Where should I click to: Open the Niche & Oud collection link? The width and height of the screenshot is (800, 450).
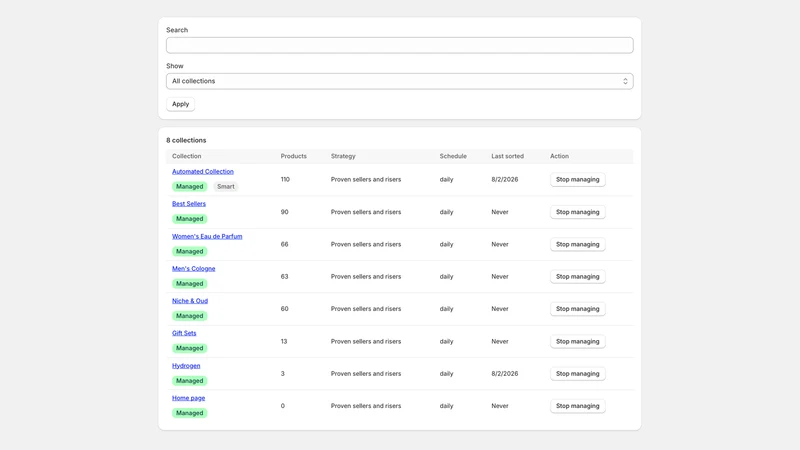[190, 301]
